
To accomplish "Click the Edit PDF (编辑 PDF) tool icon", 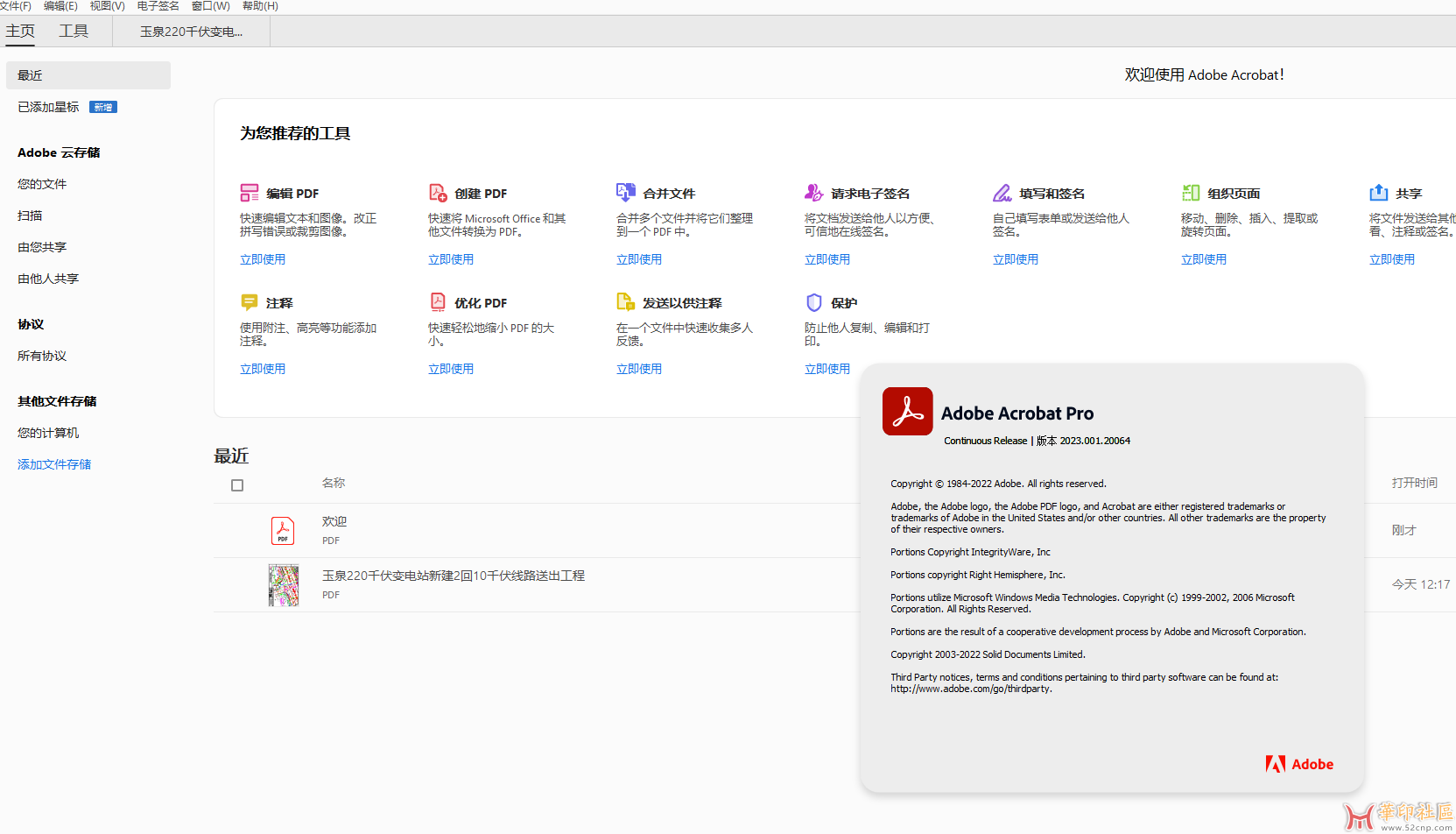I will 250,193.
